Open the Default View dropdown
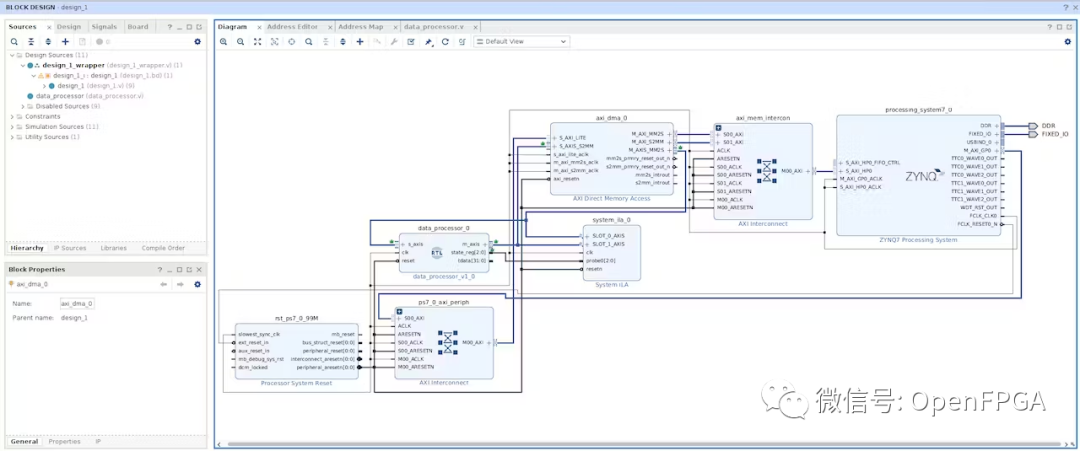The width and height of the screenshot is (1080, 451). (521, 42)
